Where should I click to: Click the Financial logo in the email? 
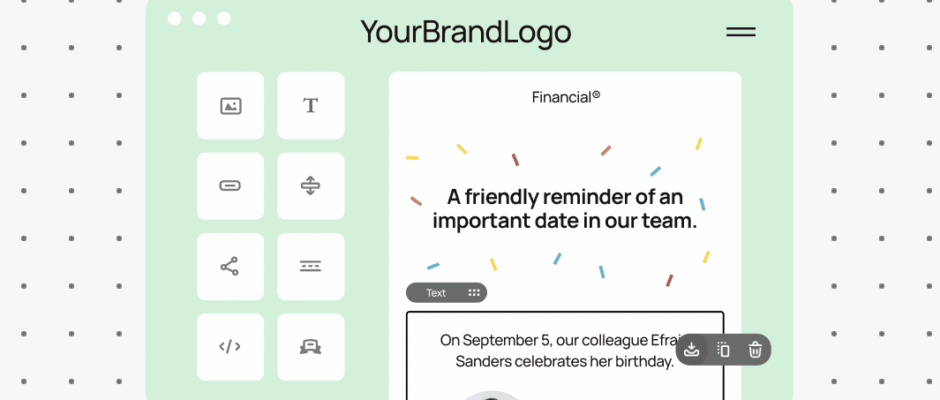[566, 97]
